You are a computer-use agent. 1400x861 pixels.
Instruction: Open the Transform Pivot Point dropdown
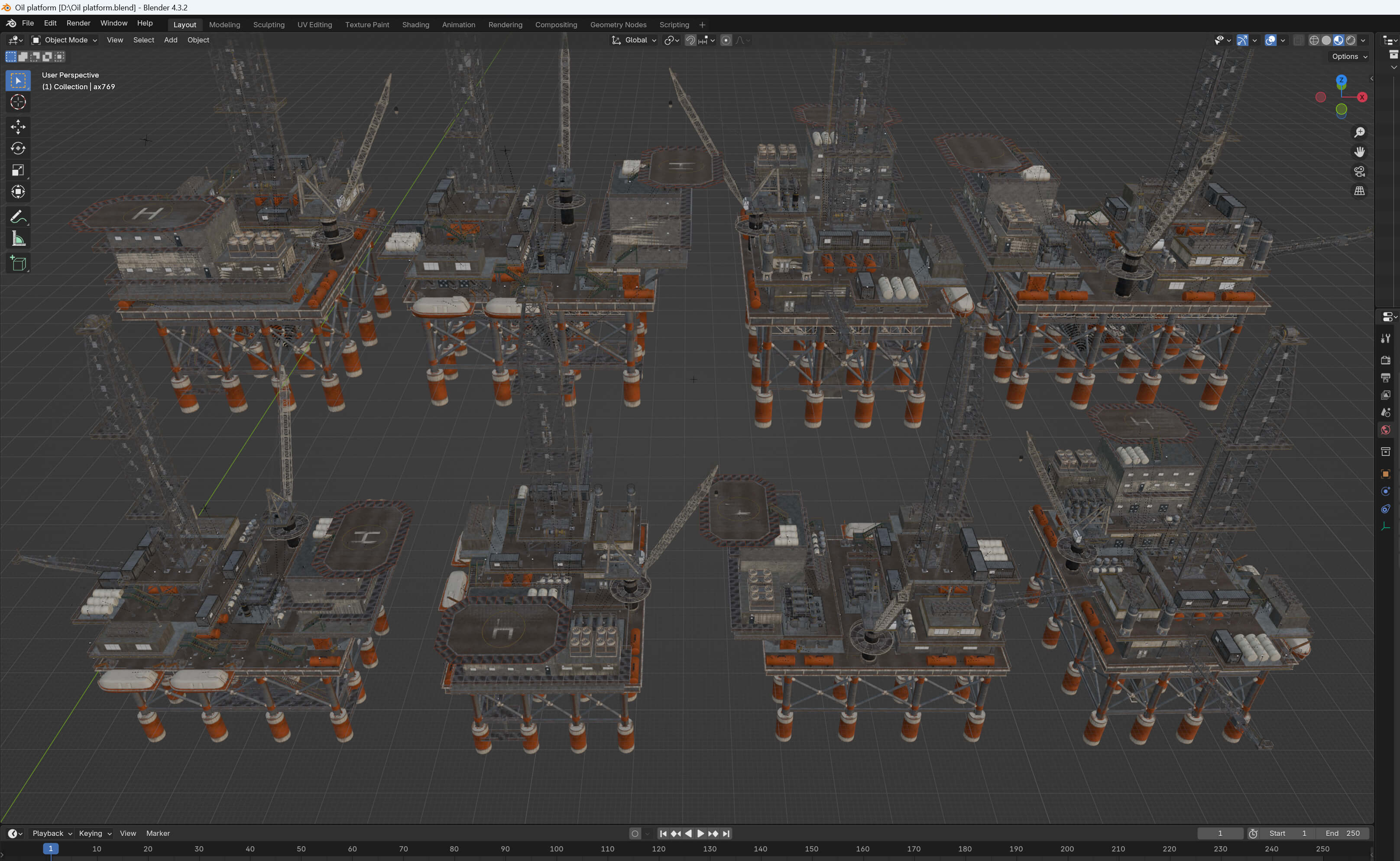click(672, 40)
